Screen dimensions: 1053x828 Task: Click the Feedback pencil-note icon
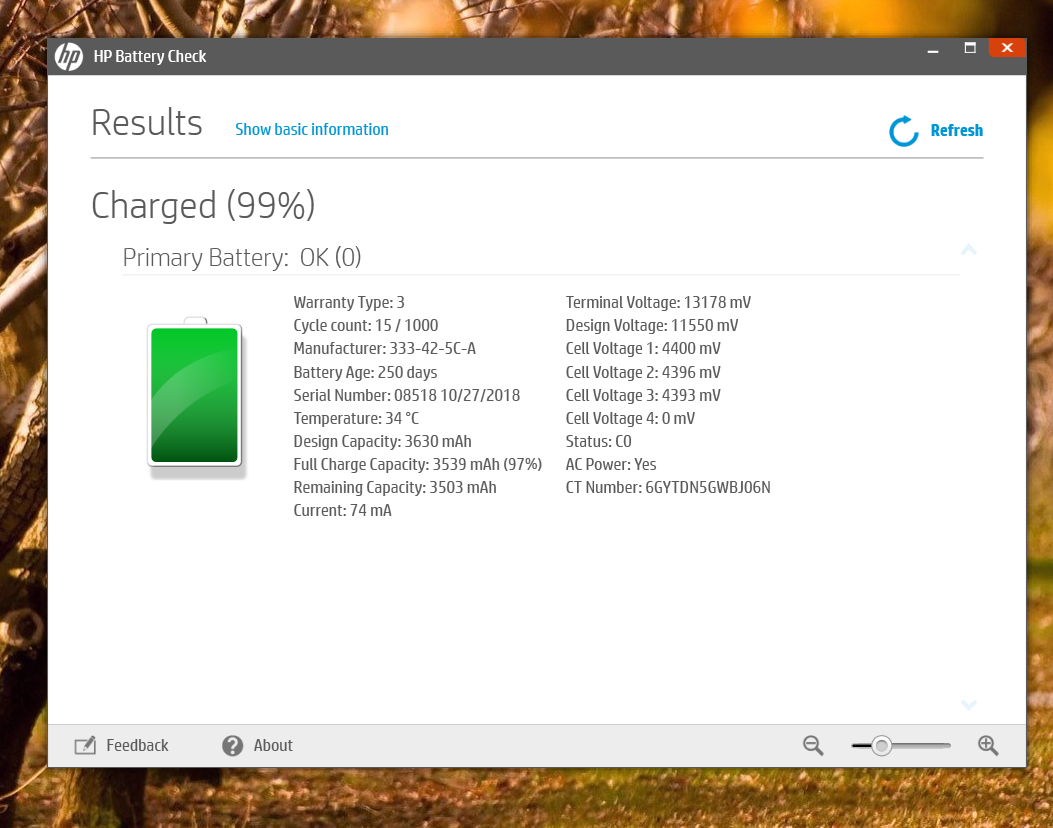click(x=85, y=746)
